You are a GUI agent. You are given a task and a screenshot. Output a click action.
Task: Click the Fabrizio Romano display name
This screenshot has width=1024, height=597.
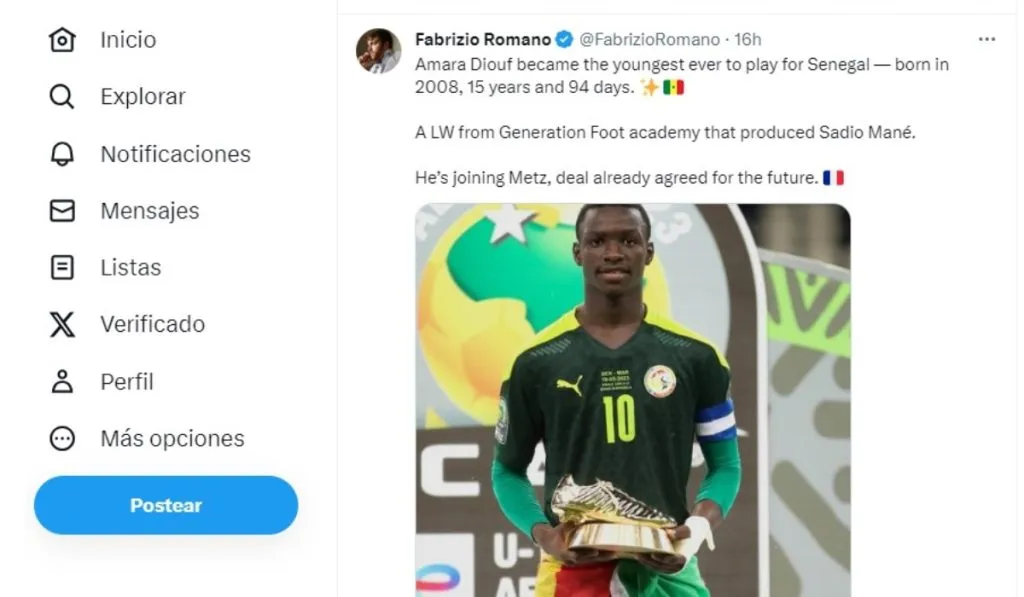tap(483, 39)
